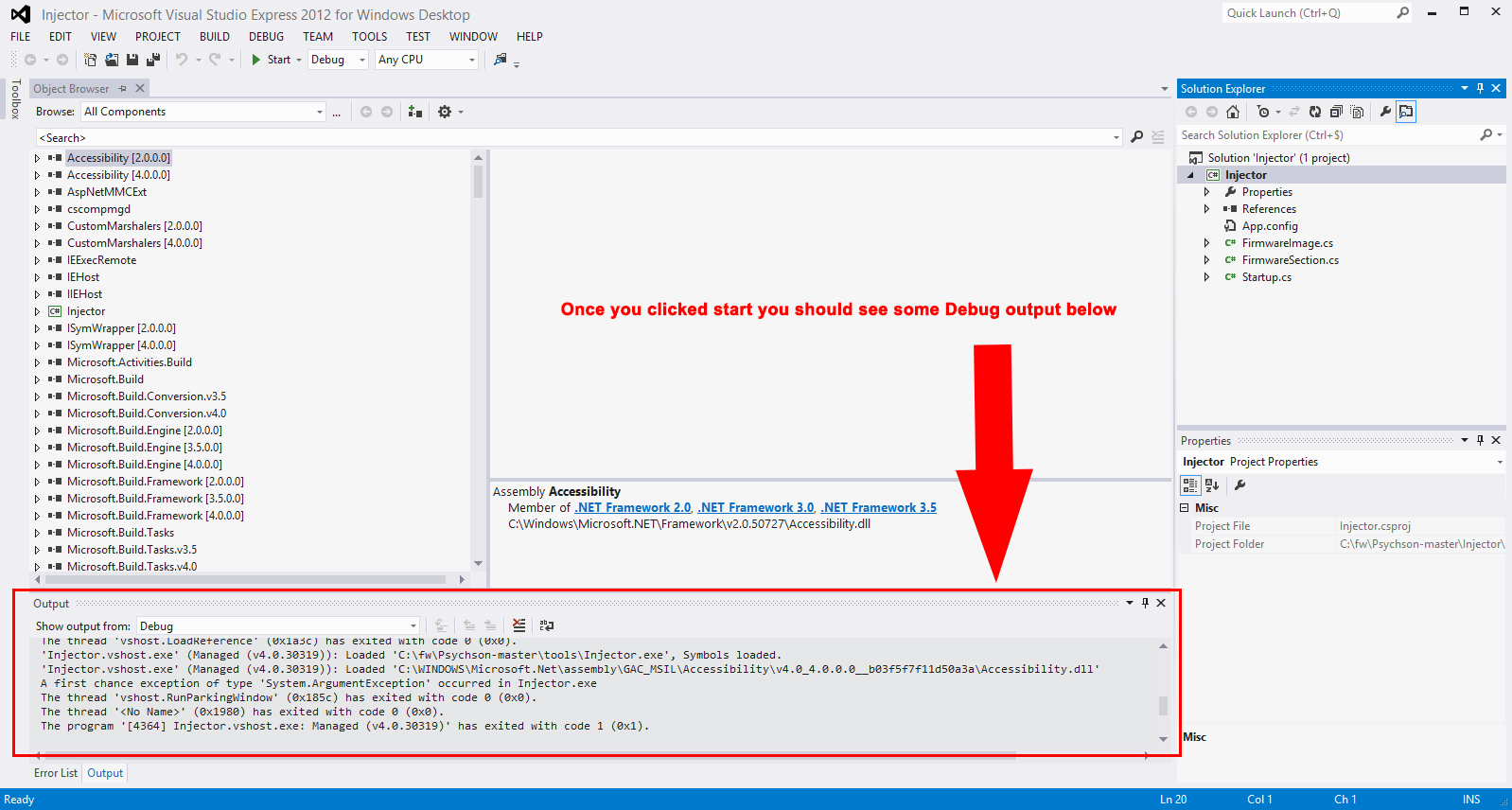Click the green Start debugging button
The image size is (1512, 810).
click(x=271, y=60)
